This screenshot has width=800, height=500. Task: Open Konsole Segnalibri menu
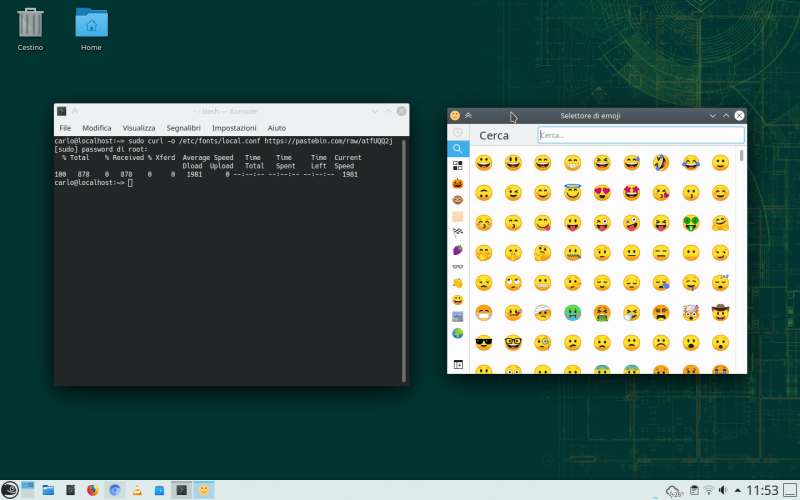click(184, 128)
